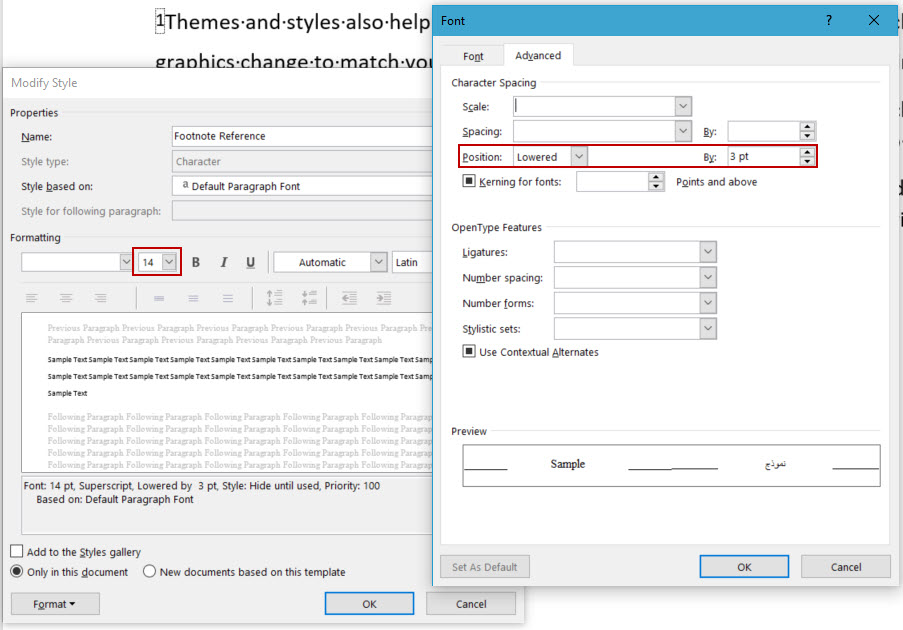Click the Style based on field

click(302, 186)
